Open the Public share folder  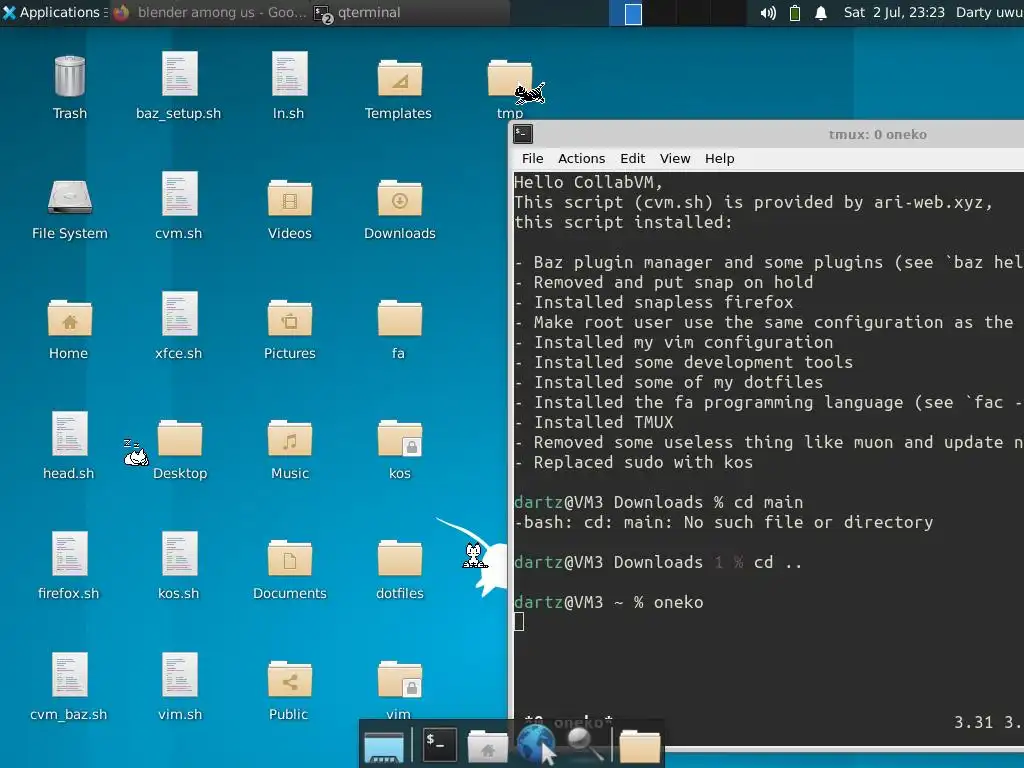[289, 679]
